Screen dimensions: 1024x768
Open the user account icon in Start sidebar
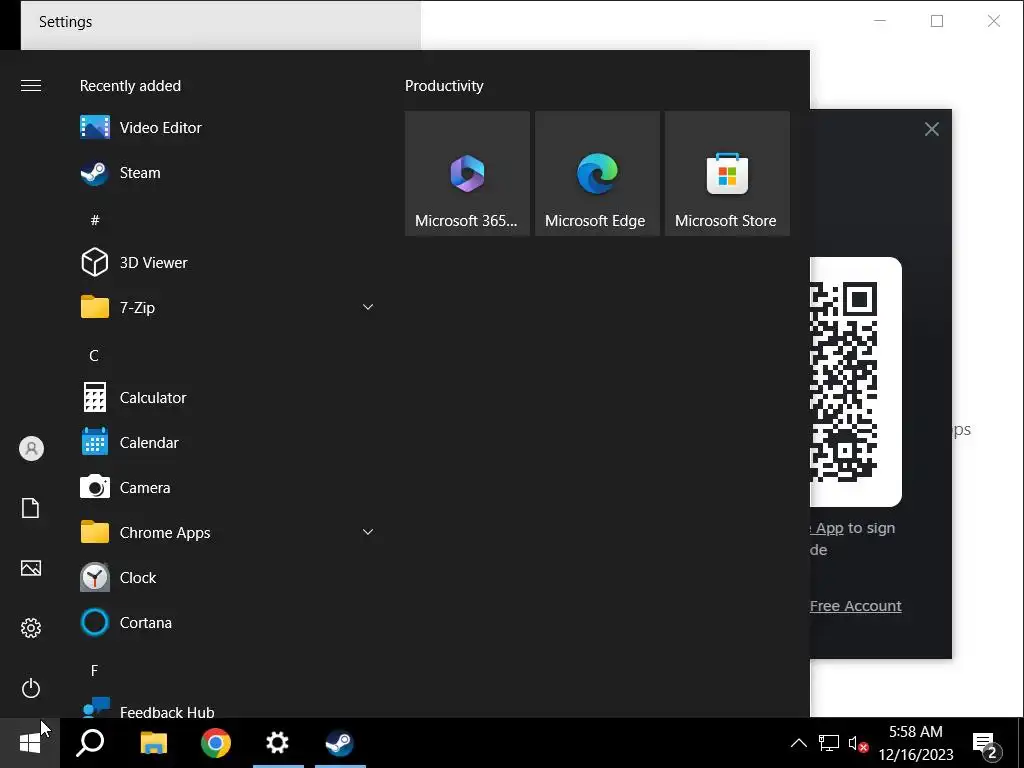tap(31, 449)
